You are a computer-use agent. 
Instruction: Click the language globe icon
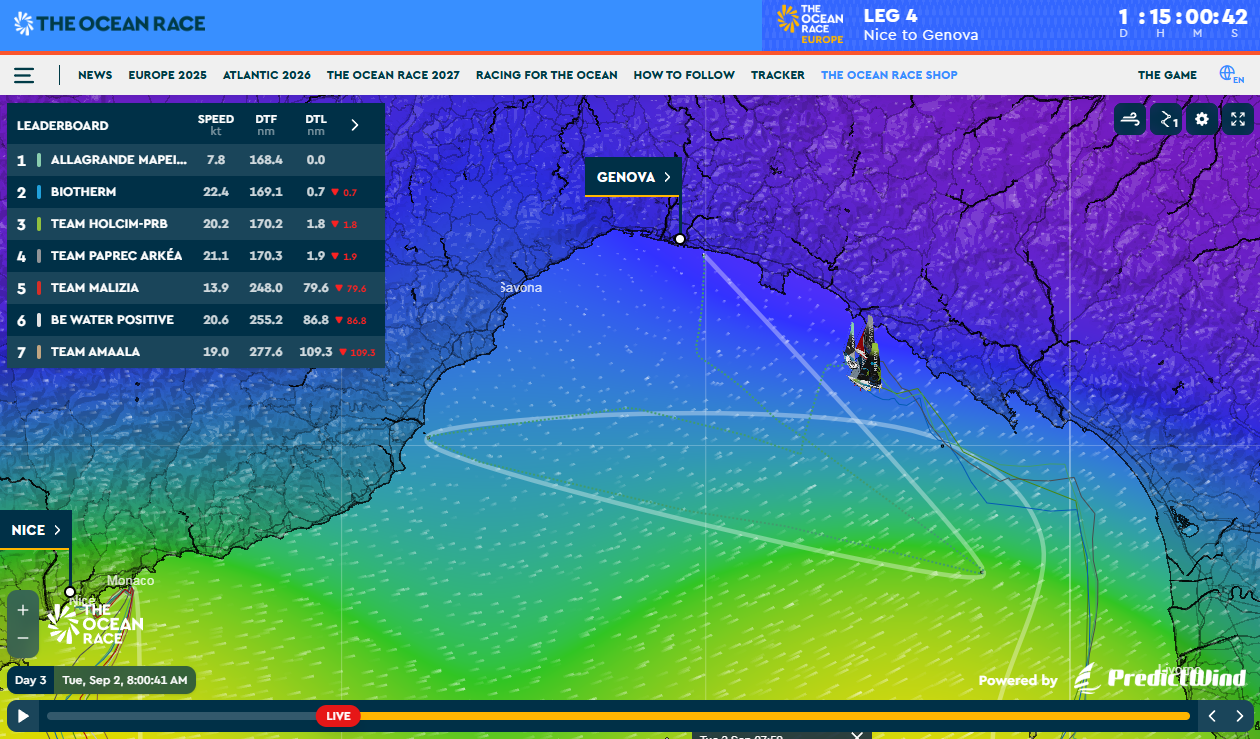point(1231,75)
